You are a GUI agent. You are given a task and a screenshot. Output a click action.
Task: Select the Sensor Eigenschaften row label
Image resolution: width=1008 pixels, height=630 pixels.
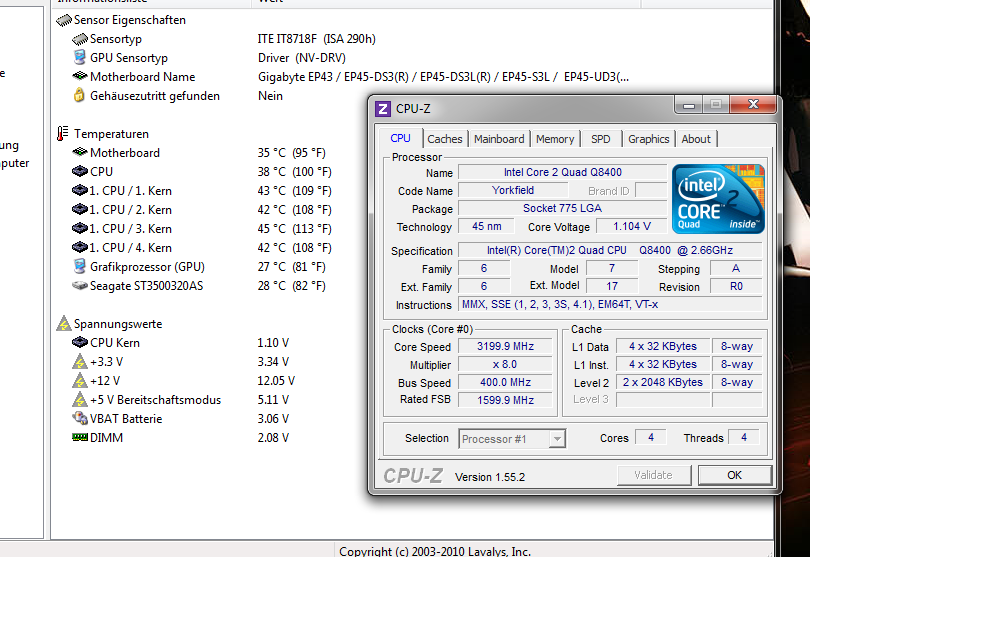click(130, 20)
